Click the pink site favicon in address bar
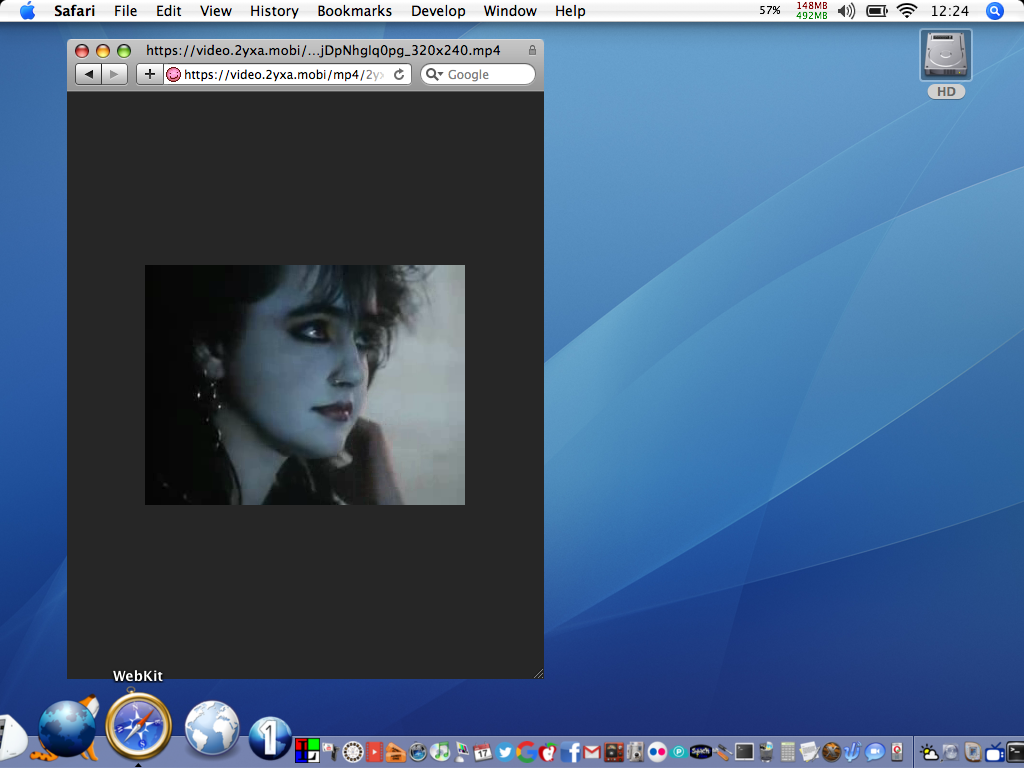The height and width of the screenshot is (768, 1024). [x=173, y=74]
